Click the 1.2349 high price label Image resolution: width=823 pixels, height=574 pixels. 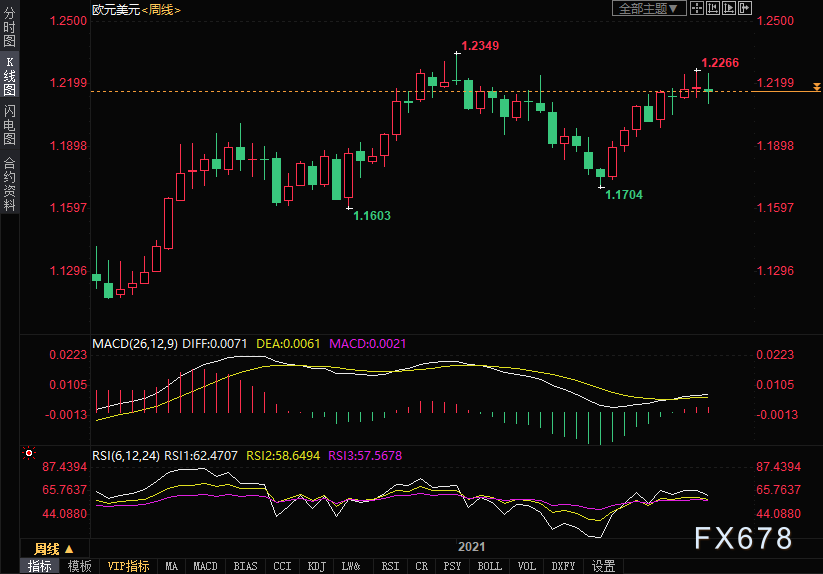(480, 46)
